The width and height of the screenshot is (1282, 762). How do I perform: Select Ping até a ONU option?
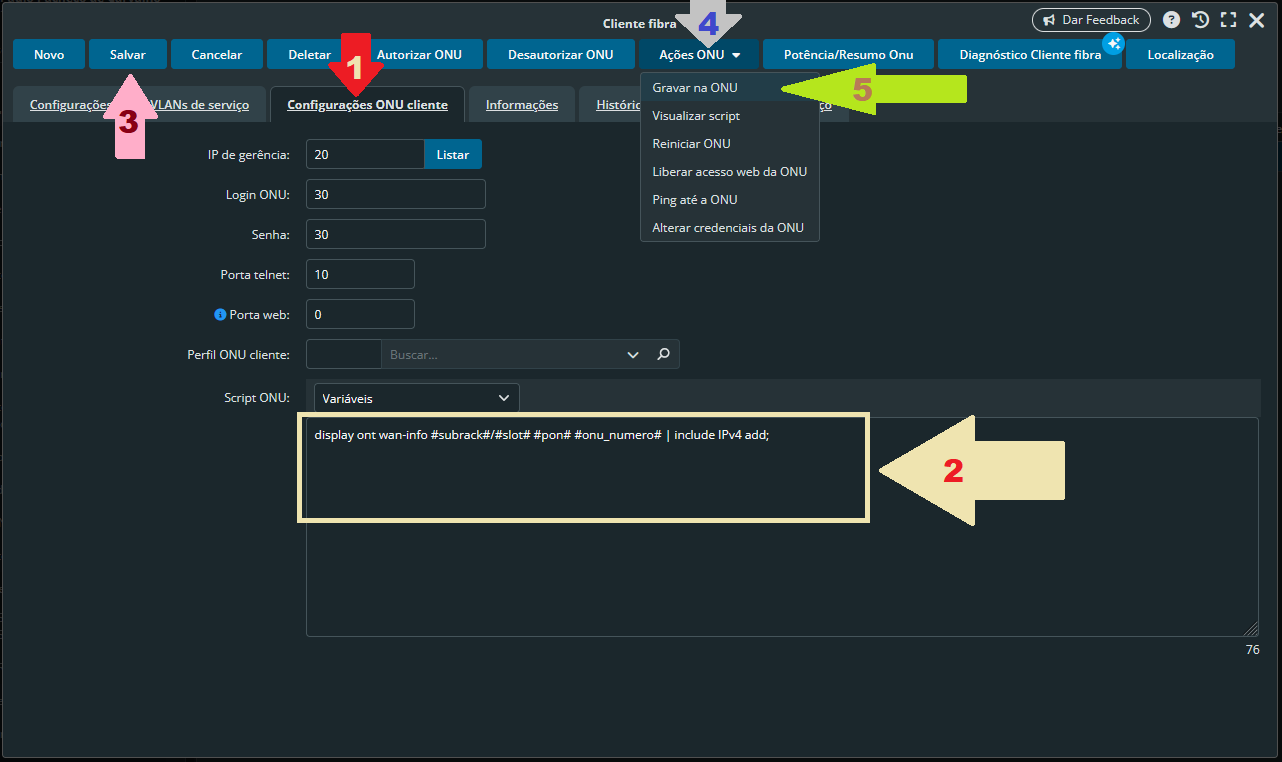pos(694,200)
